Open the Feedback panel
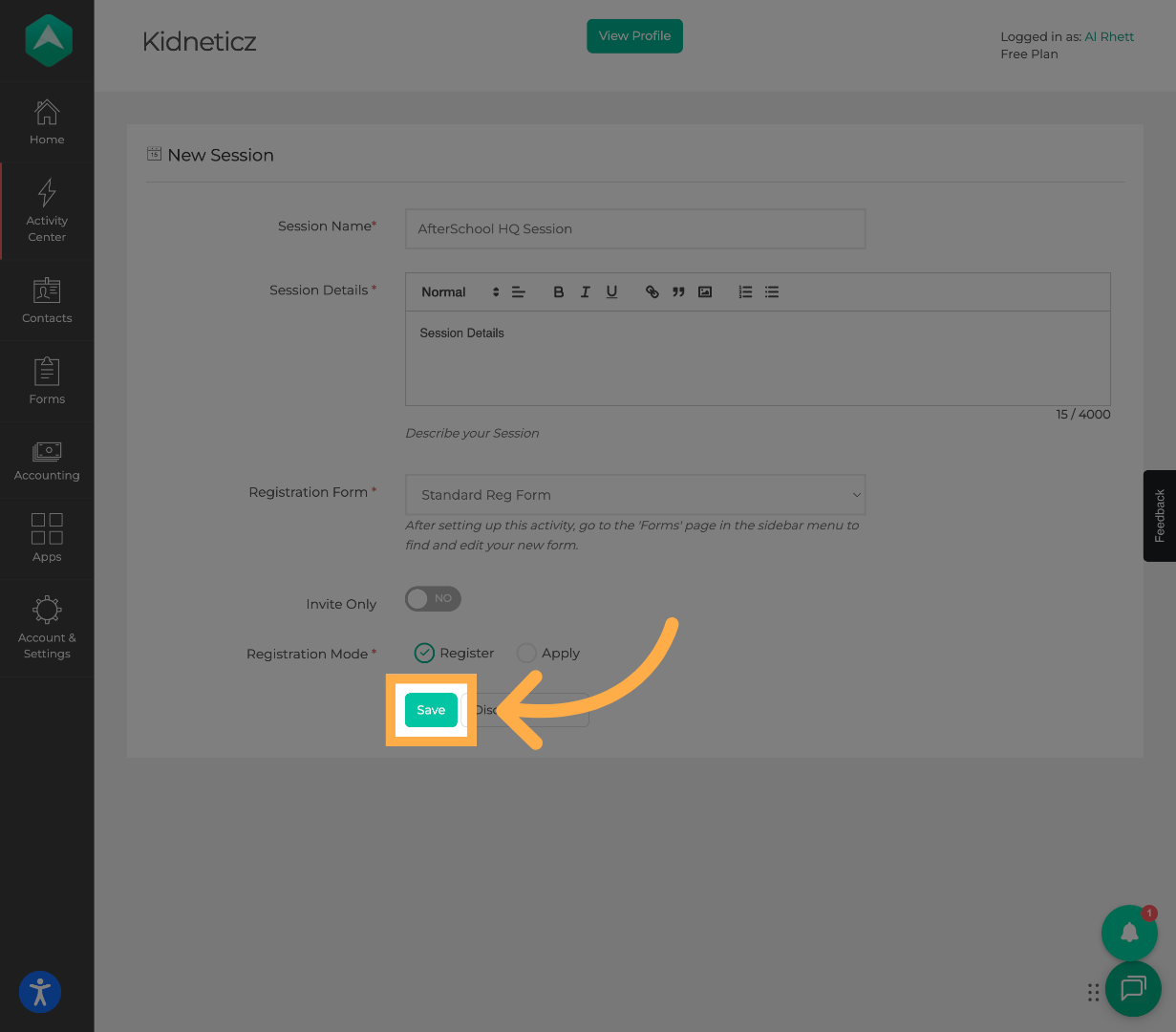The width and height of the screenshot is (1176, 1032). pos(1159,516)
